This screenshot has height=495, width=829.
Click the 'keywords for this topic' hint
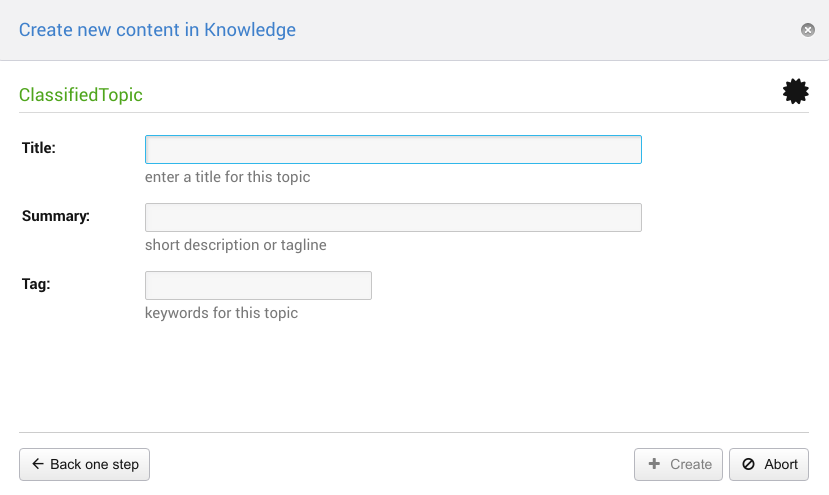tap(222, 313)
